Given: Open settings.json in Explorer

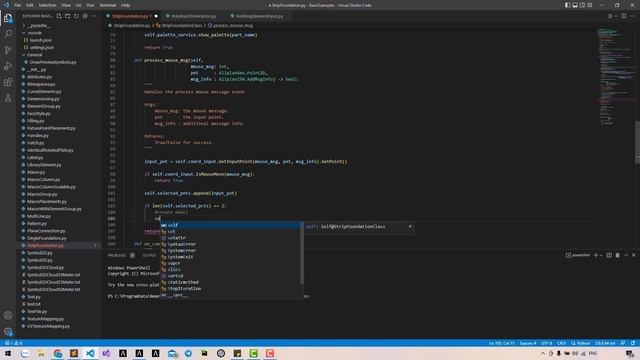Looking at the screenshot, I should pos(42,47).
